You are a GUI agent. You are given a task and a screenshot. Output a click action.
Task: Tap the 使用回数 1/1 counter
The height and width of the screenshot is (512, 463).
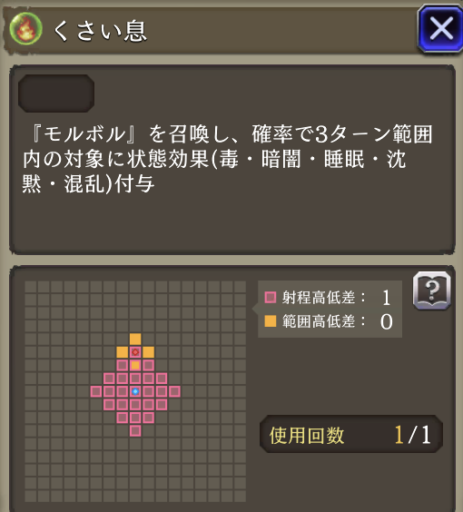pos(351,434)
